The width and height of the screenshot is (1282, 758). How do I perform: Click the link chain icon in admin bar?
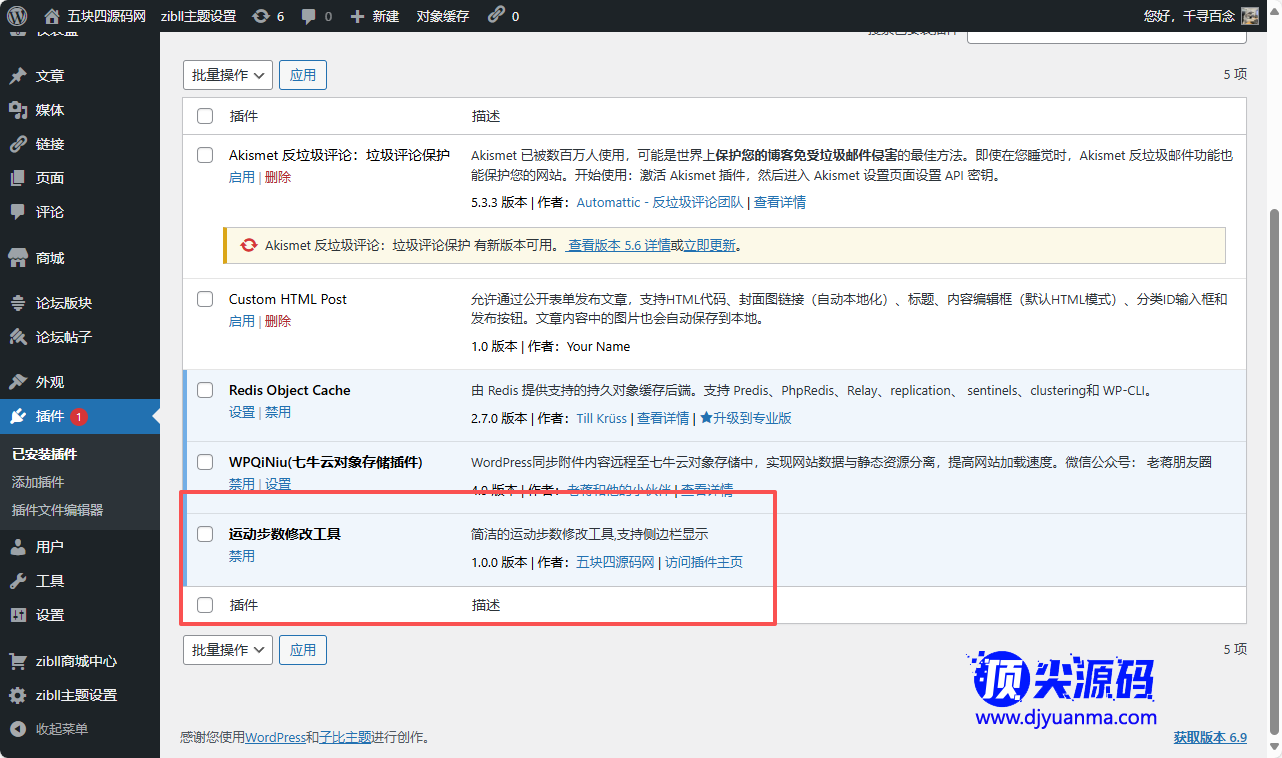(x=496, y=16)
